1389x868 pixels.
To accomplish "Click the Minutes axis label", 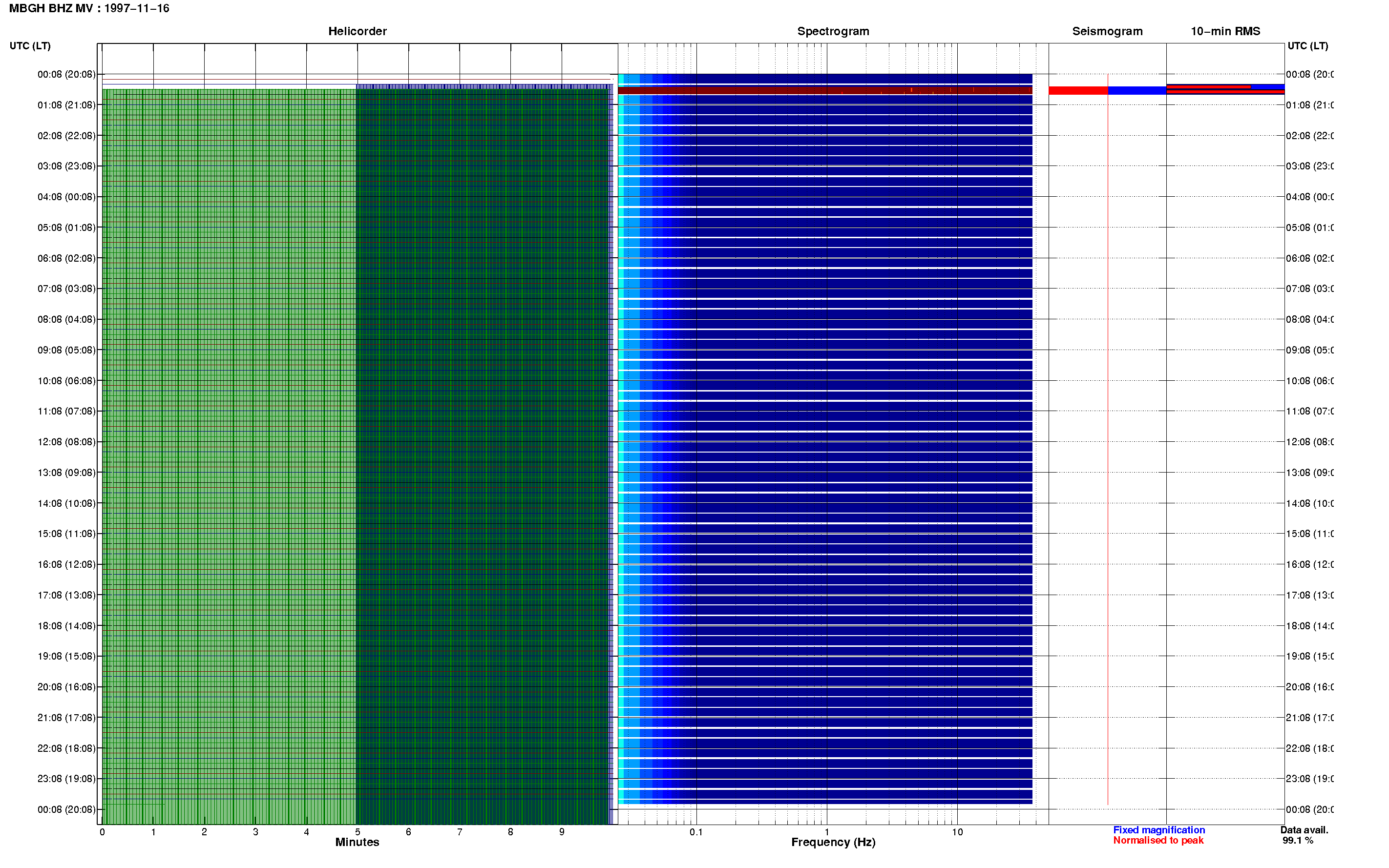I will (x=357, y=842).
